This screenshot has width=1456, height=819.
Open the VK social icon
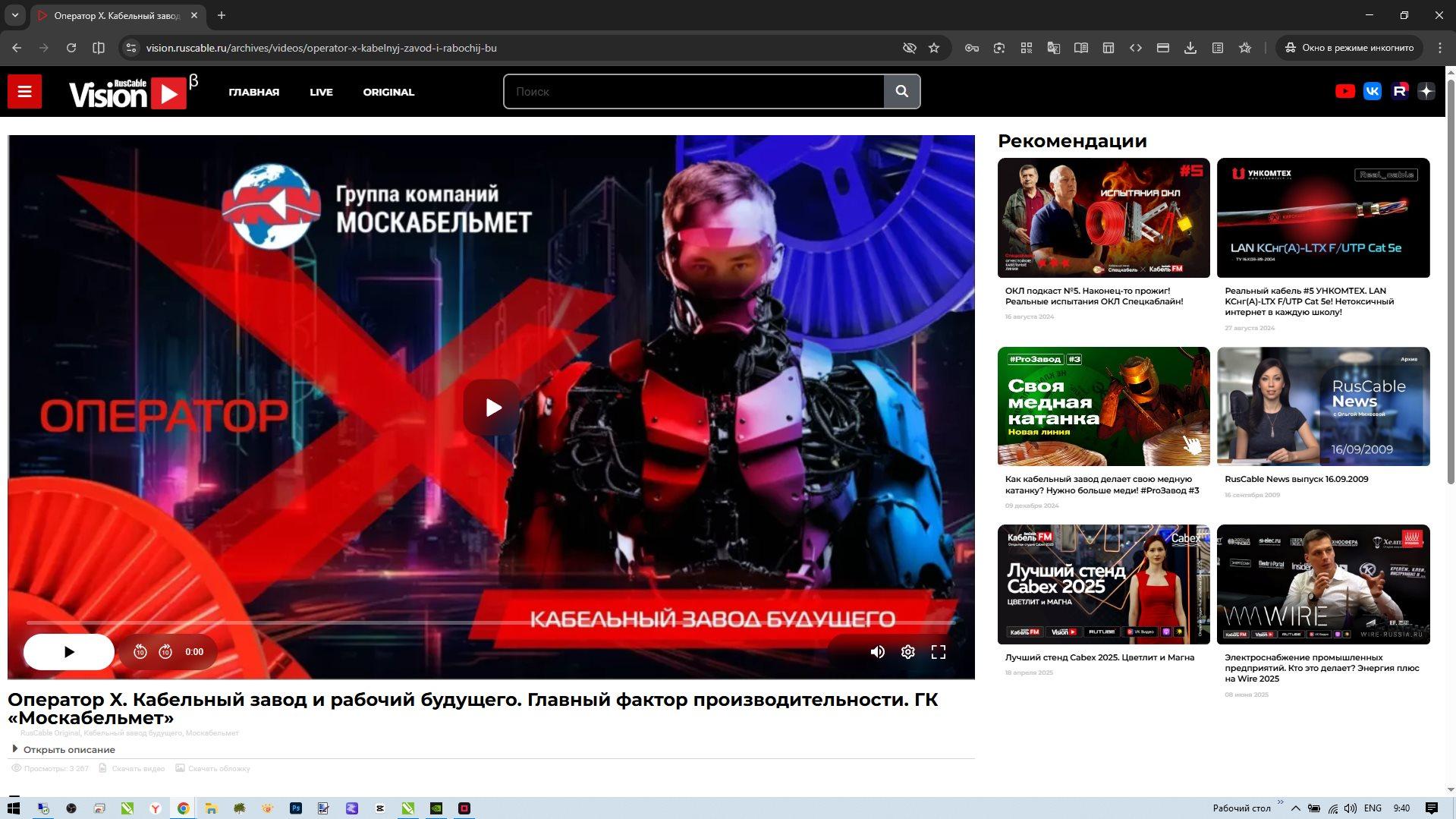pyautogui.click(x=1372, y=92)
